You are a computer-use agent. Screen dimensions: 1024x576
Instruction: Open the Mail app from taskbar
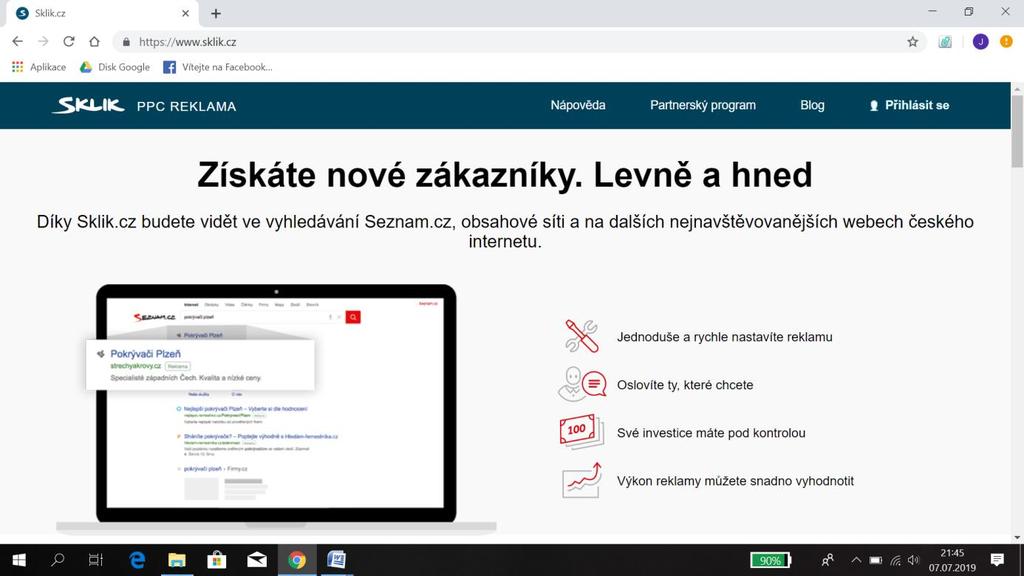pyautogui.click(x=257, y=560)
